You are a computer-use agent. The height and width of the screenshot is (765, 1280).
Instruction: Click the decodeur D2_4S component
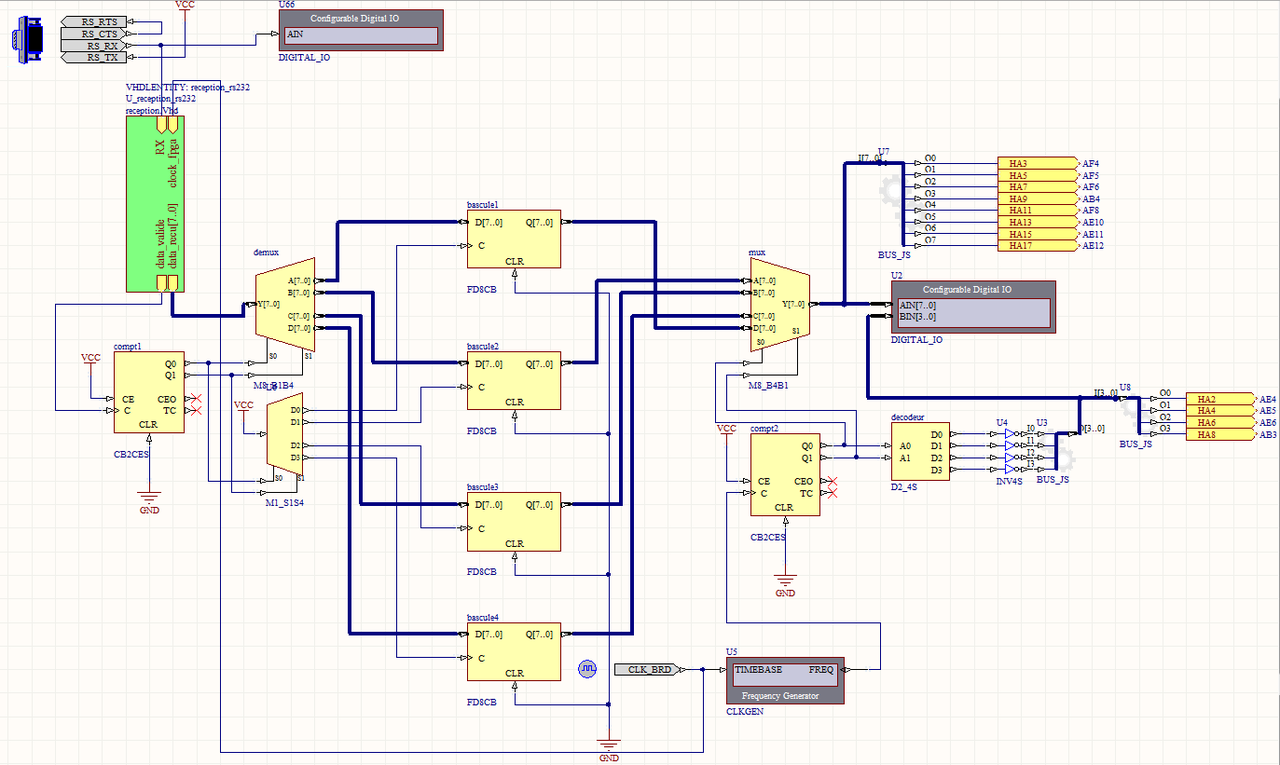point(919,452)
